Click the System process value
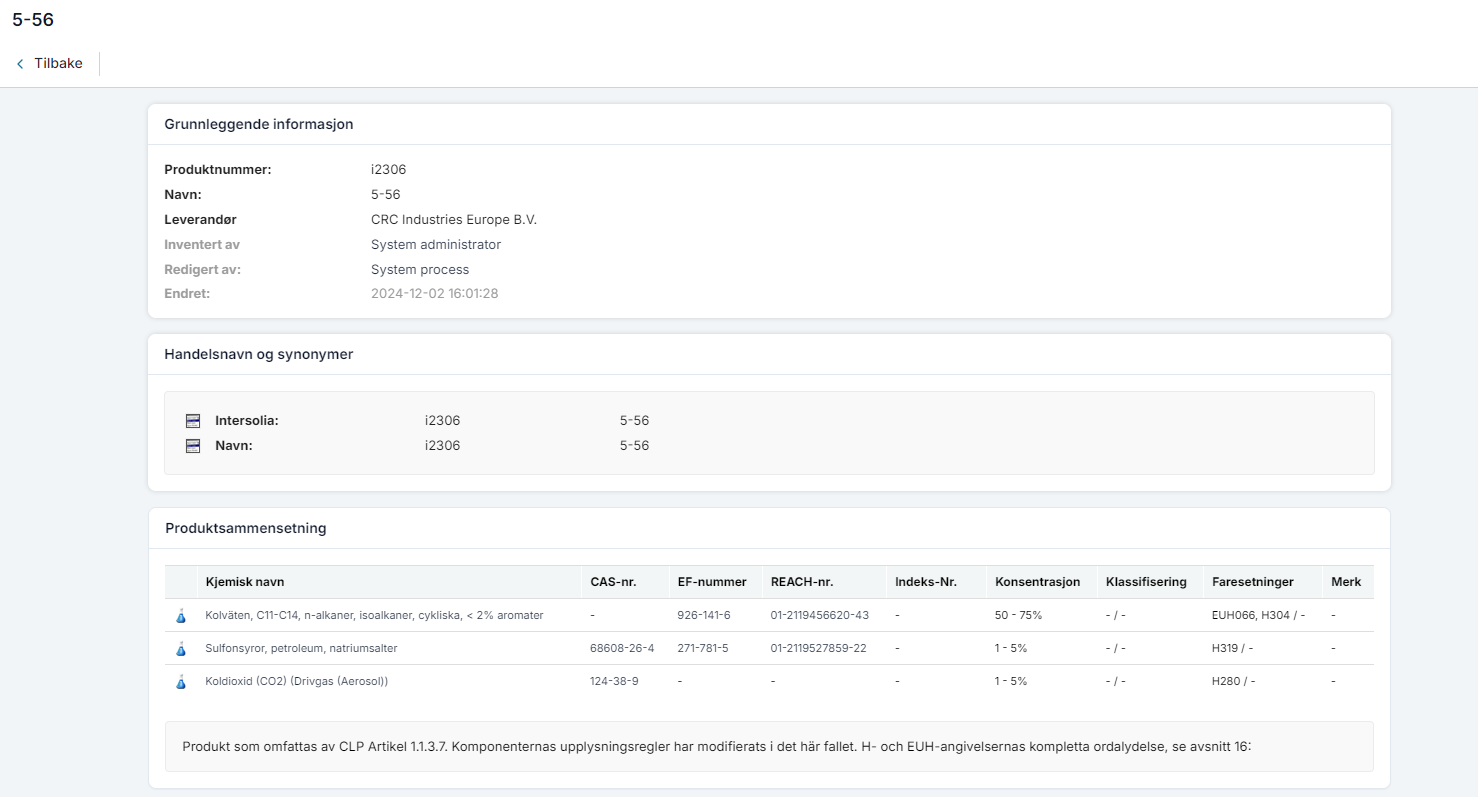 420,270
